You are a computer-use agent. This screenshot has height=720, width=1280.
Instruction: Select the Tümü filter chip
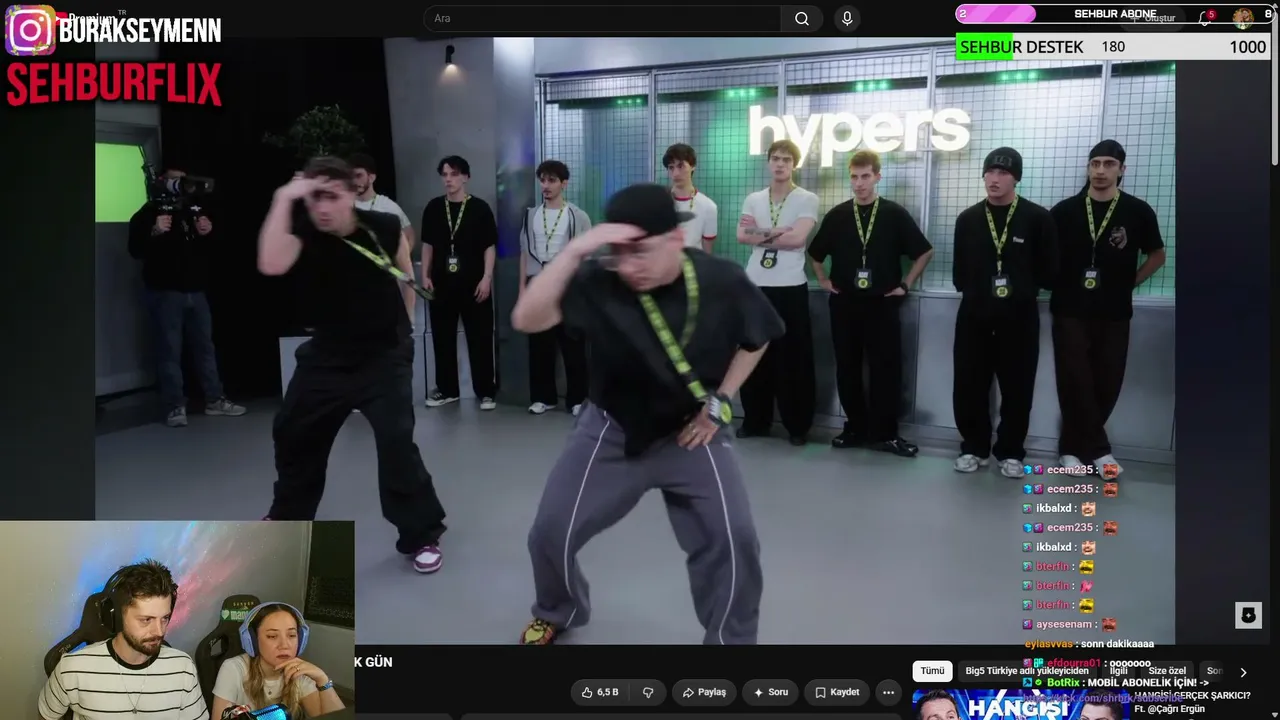tap(932, 671)
